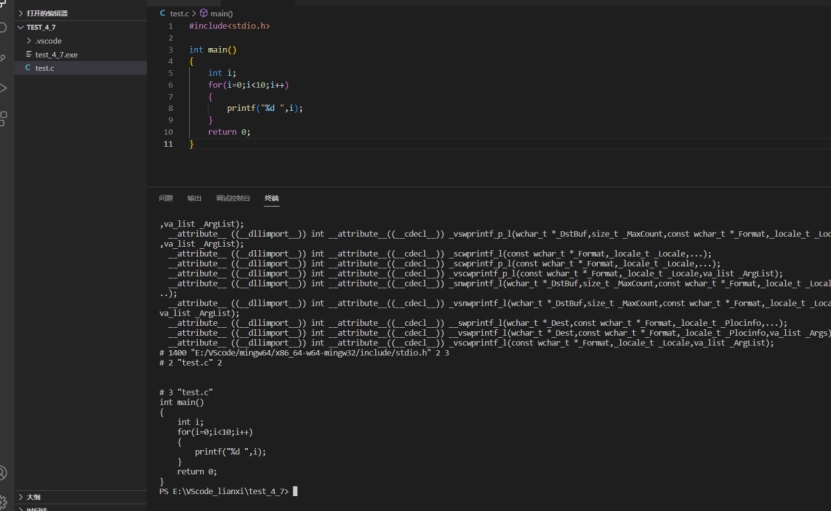Viewport: 831px width, 511px height.
Task: Open the Search view in activity bar
Action: (x=4, y=27)
